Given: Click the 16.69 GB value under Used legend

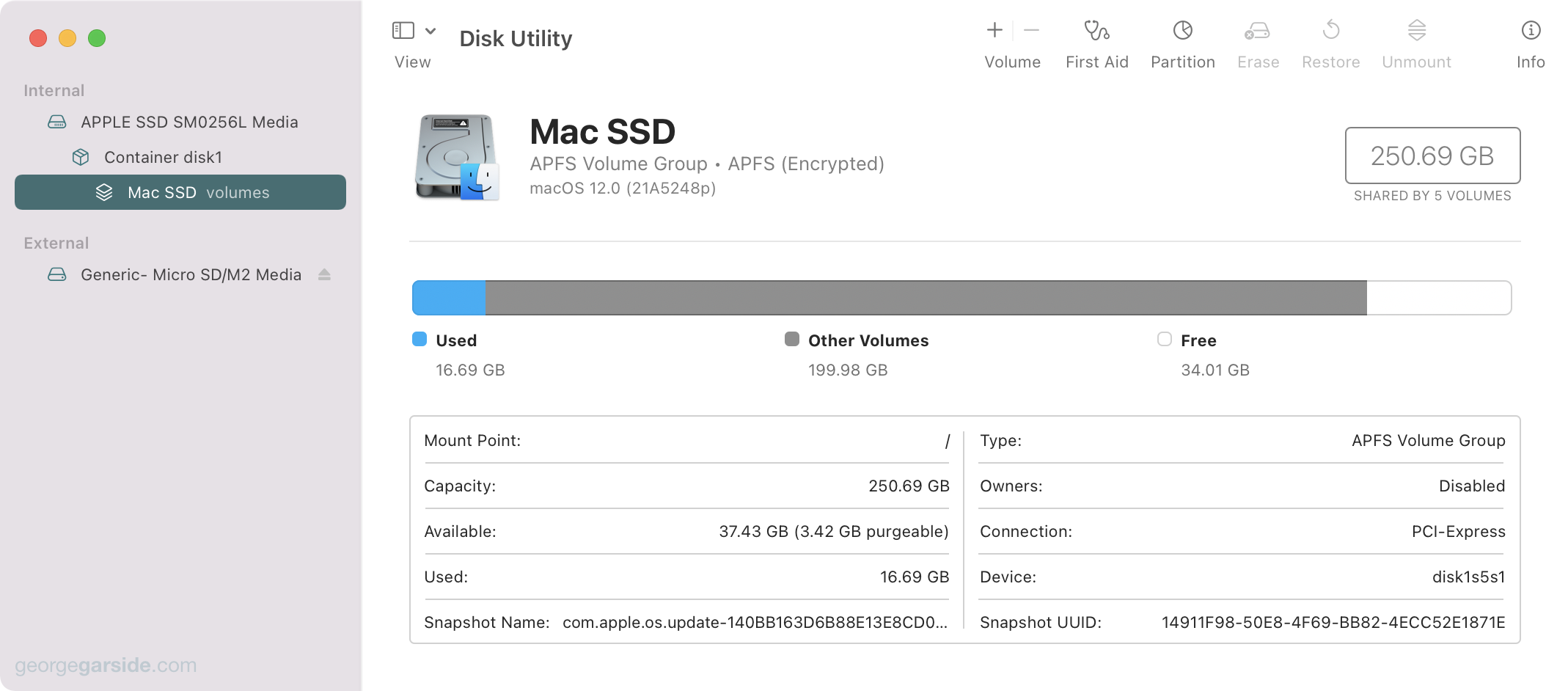Looking at the screenshot, I should [470, 370].
